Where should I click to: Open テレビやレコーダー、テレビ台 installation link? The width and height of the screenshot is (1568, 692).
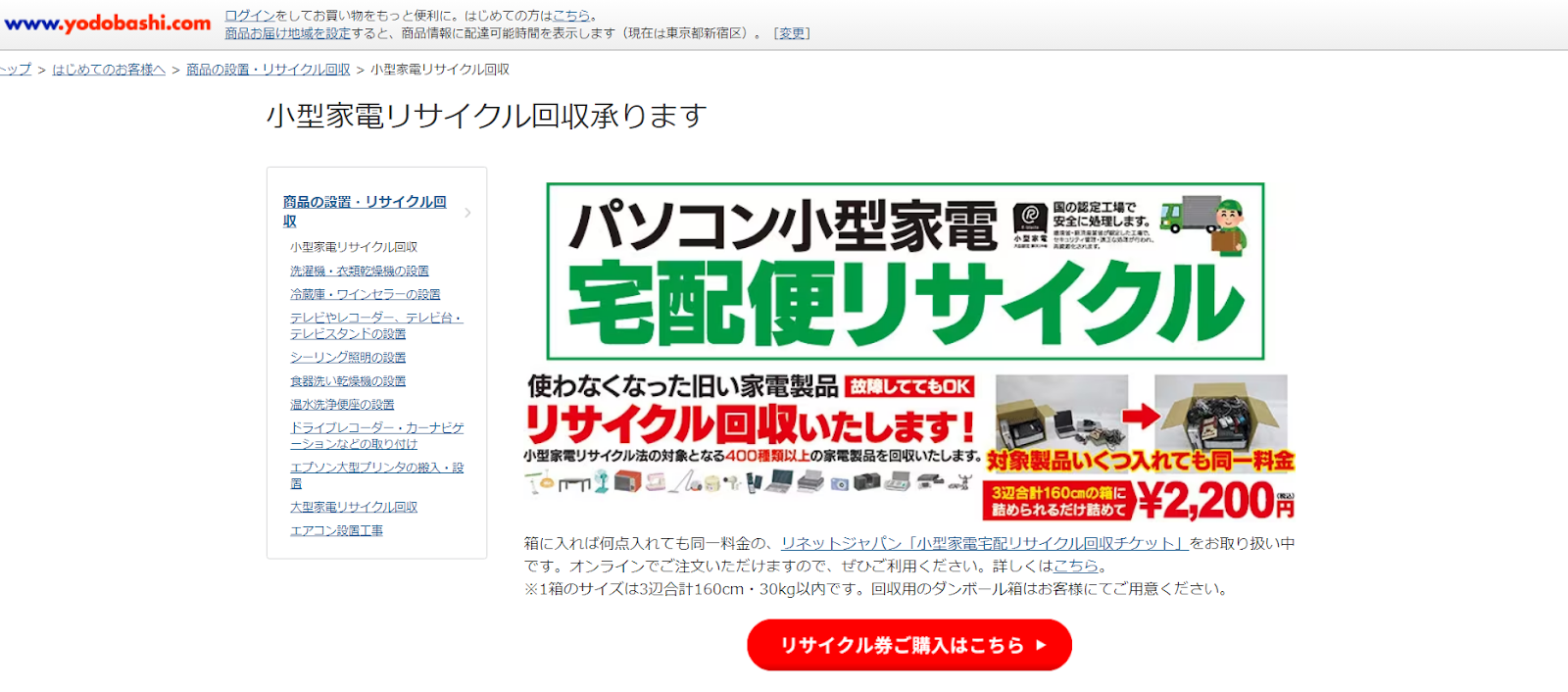pyautogui.click(x=375, y=325)
